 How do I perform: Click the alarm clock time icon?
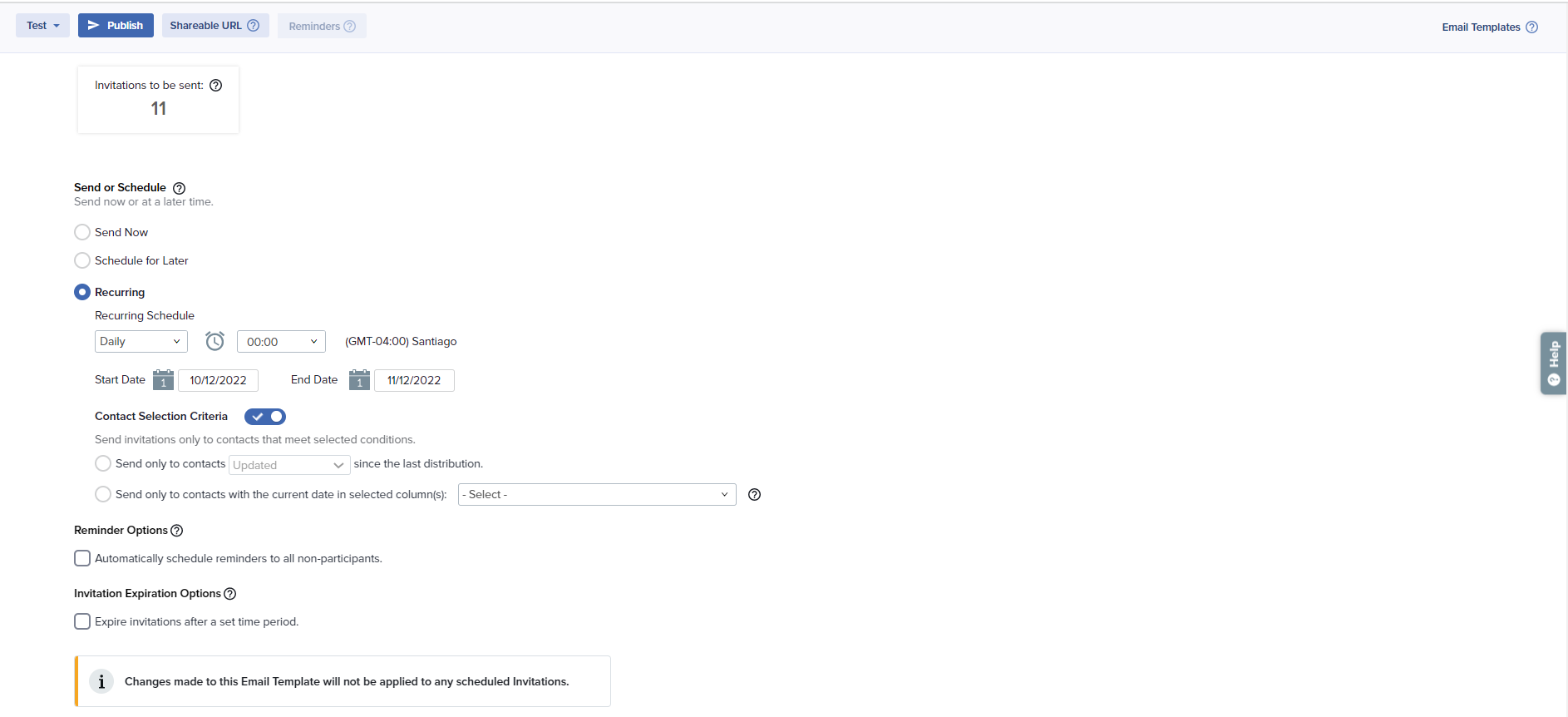pos(214,341)
